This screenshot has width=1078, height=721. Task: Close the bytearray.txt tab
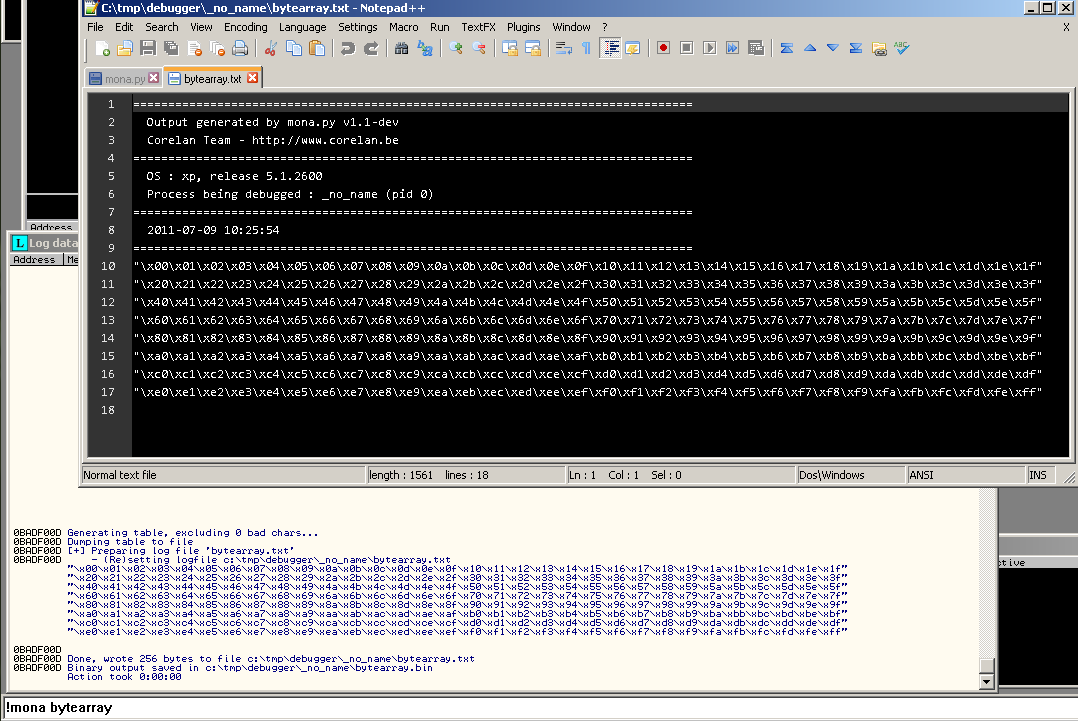(x=252, y=78)
